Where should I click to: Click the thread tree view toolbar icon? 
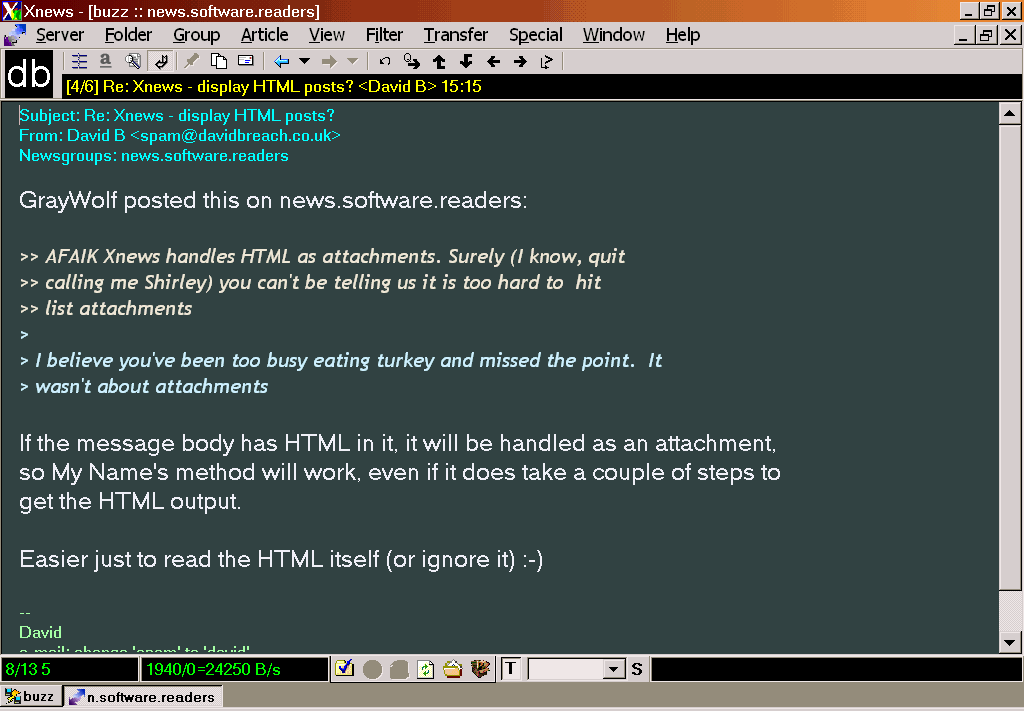(80, 61)
